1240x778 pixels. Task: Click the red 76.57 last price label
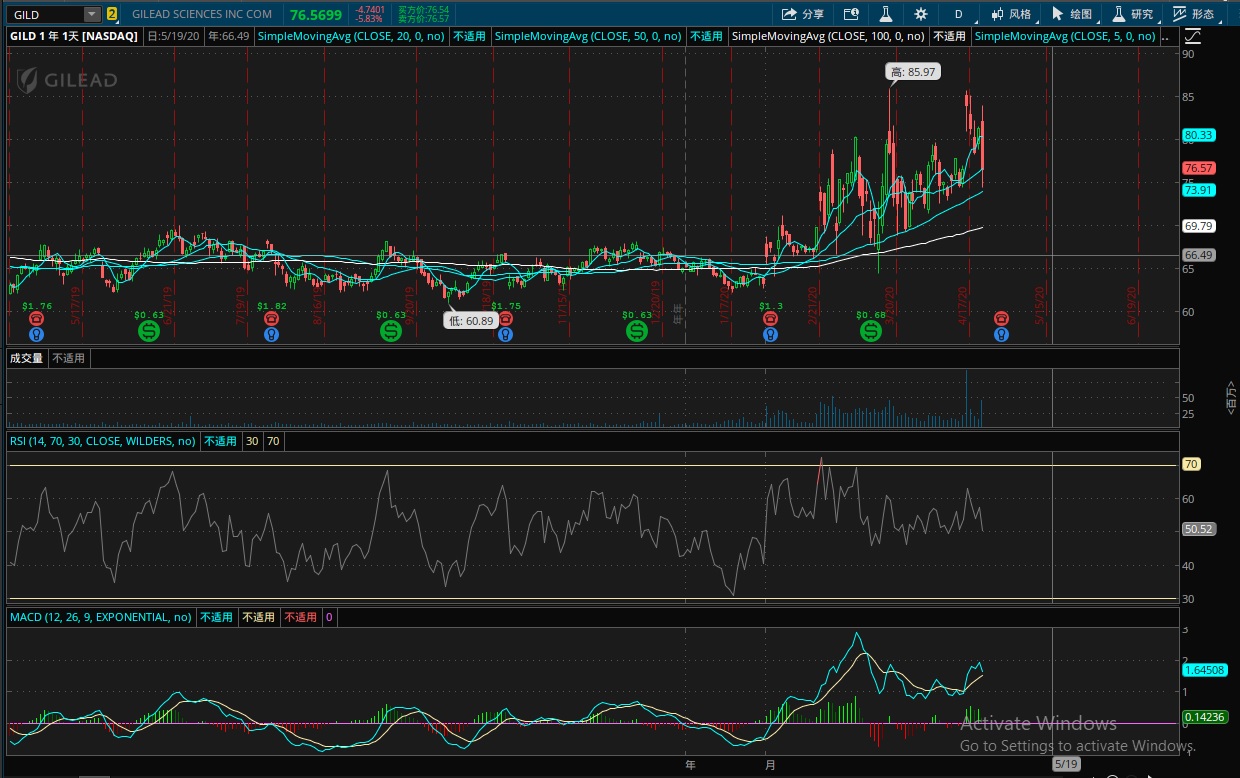(1198, 168)
